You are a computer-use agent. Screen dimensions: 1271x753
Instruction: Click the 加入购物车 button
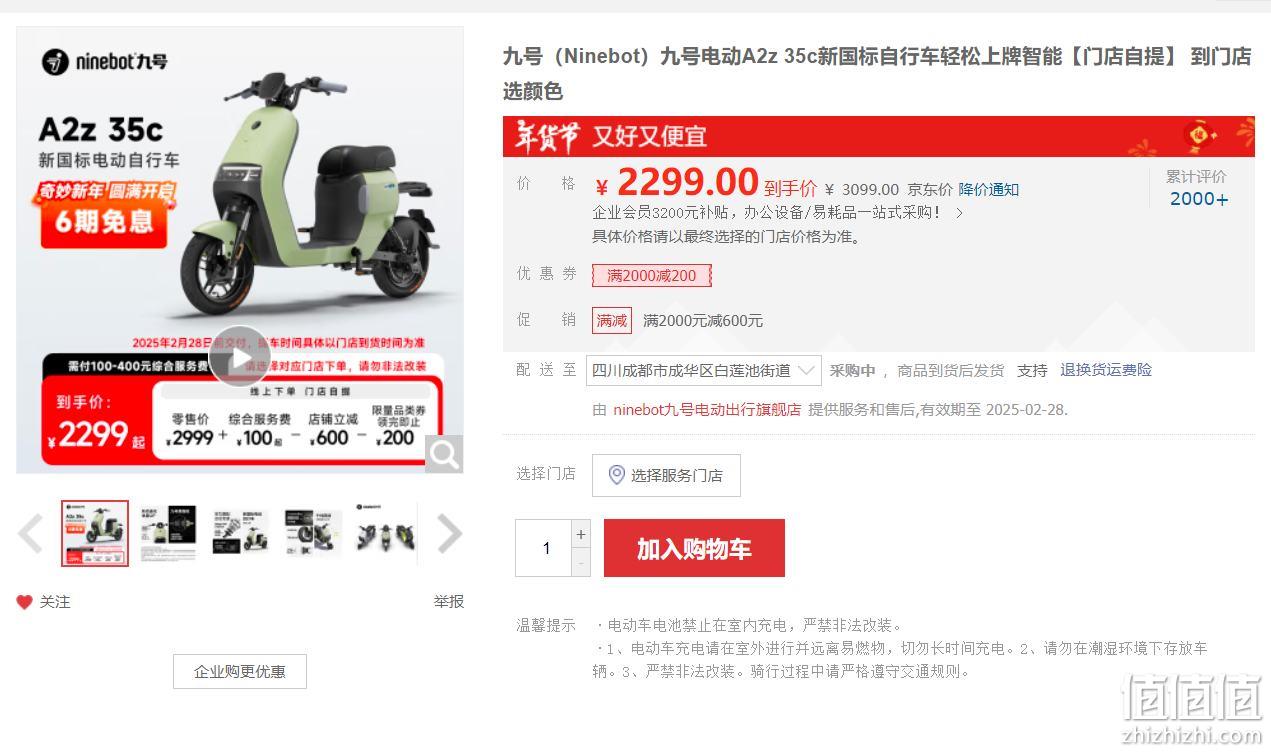click(x=694, y=548)
